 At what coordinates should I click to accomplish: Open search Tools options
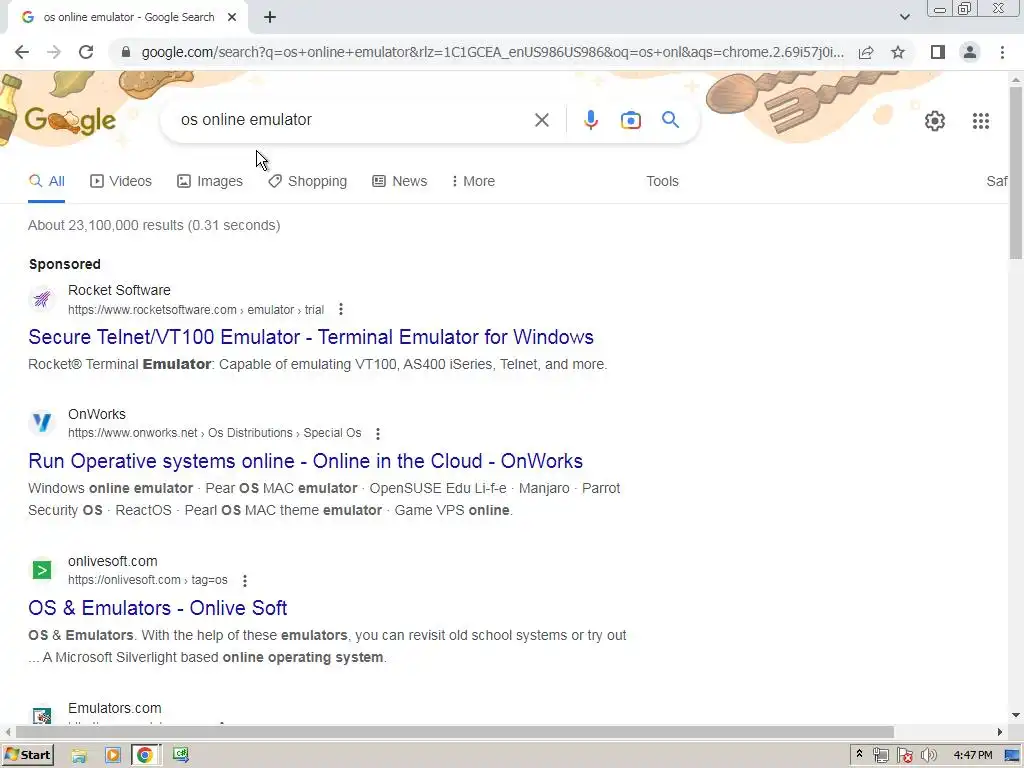tap(662, 181)
